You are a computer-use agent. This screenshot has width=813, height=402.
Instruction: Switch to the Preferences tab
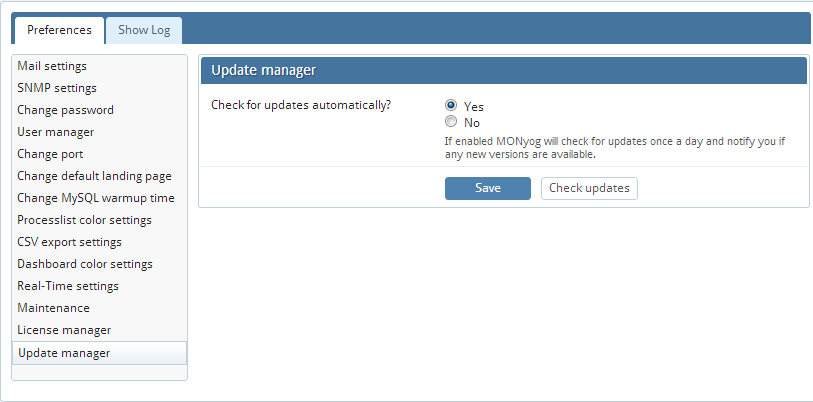pos(59,30)
